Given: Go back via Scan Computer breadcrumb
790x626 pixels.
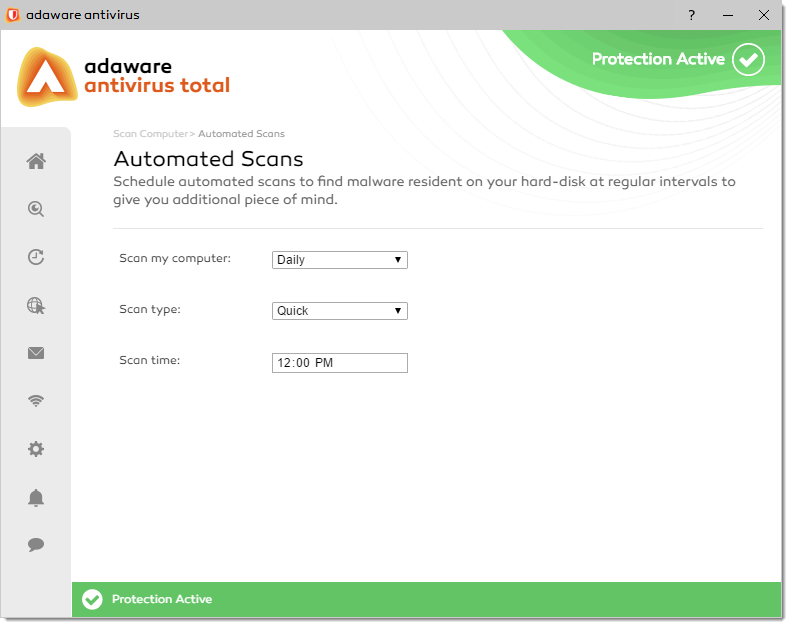Looking at the screenshot, I should point(151,134).
